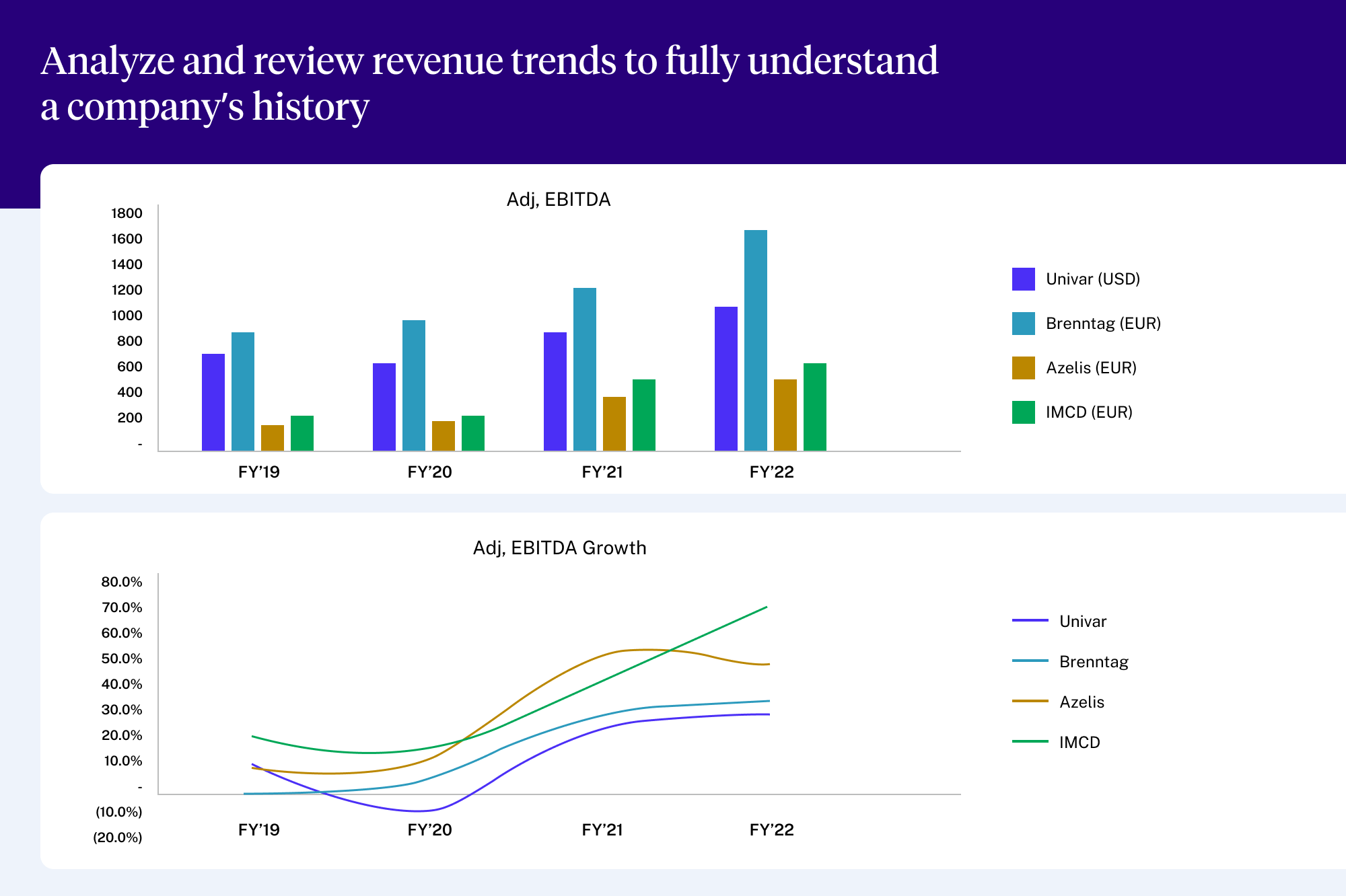Click the FY'22 label on bar chart axis
This screenshot has height=896, width=1346.
tap(771, 472)
